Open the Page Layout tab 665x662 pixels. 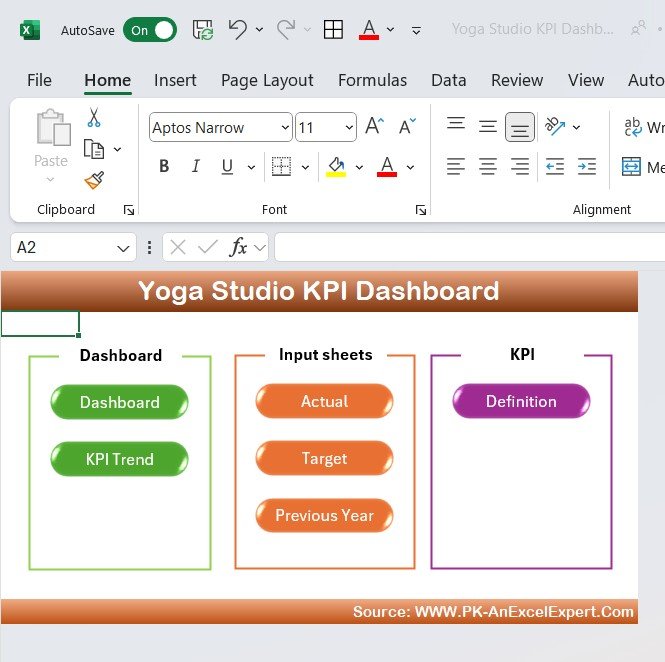(x=267, y=80)
